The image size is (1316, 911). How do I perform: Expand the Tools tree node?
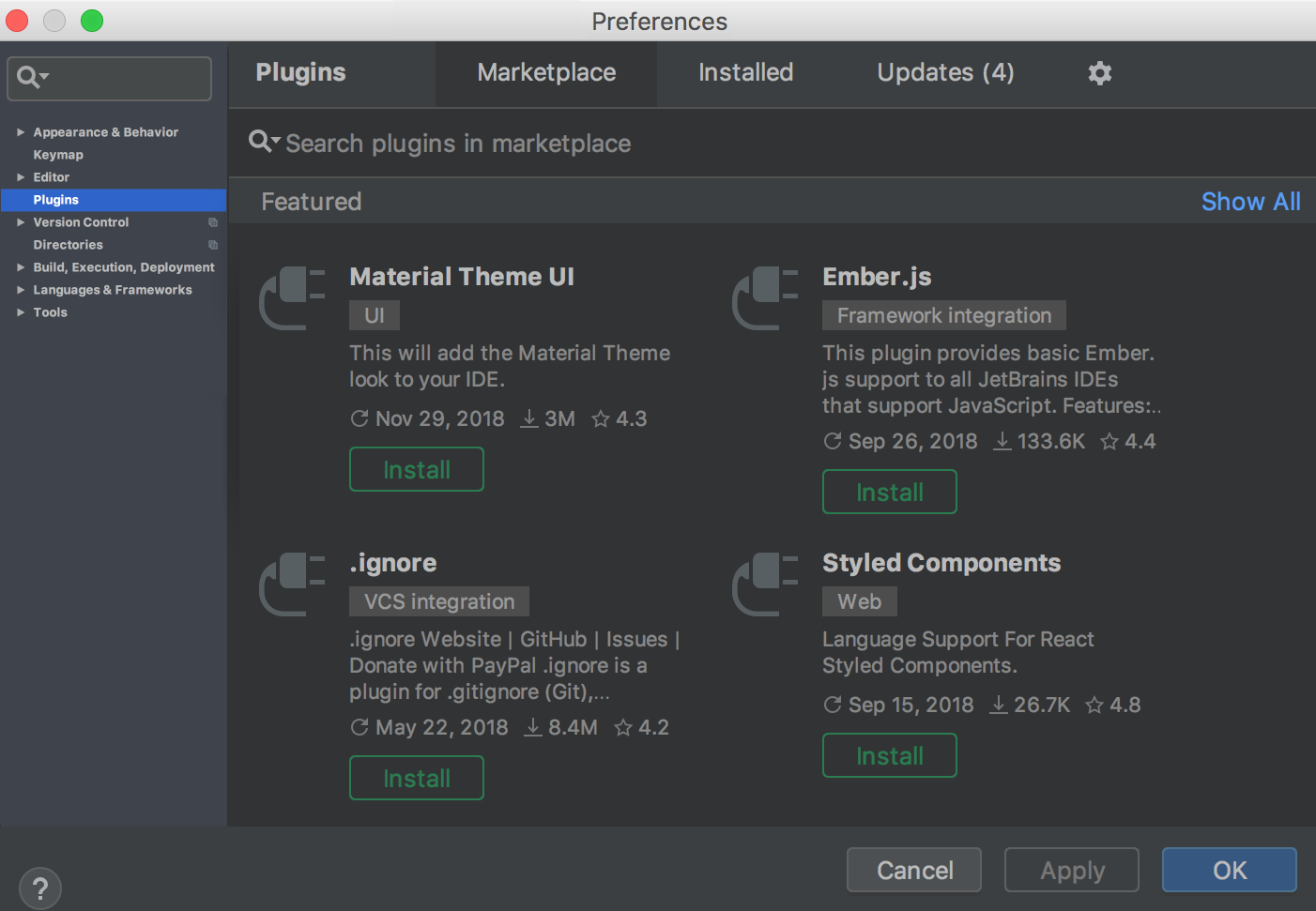(x=21, y=312)
